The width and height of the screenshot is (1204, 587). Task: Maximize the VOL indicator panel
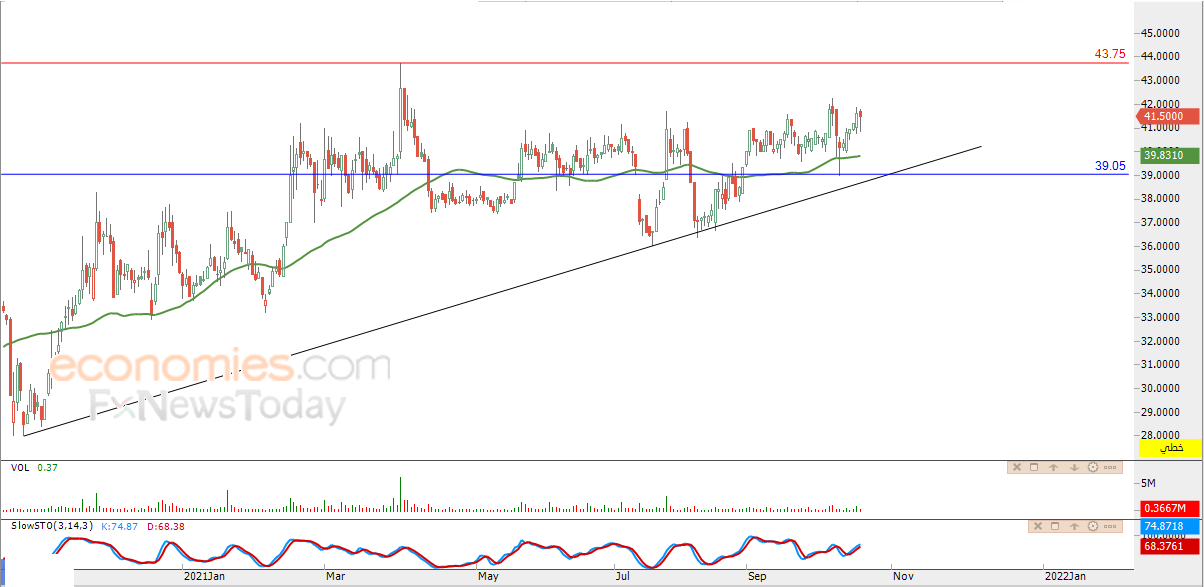point(1034,467)
